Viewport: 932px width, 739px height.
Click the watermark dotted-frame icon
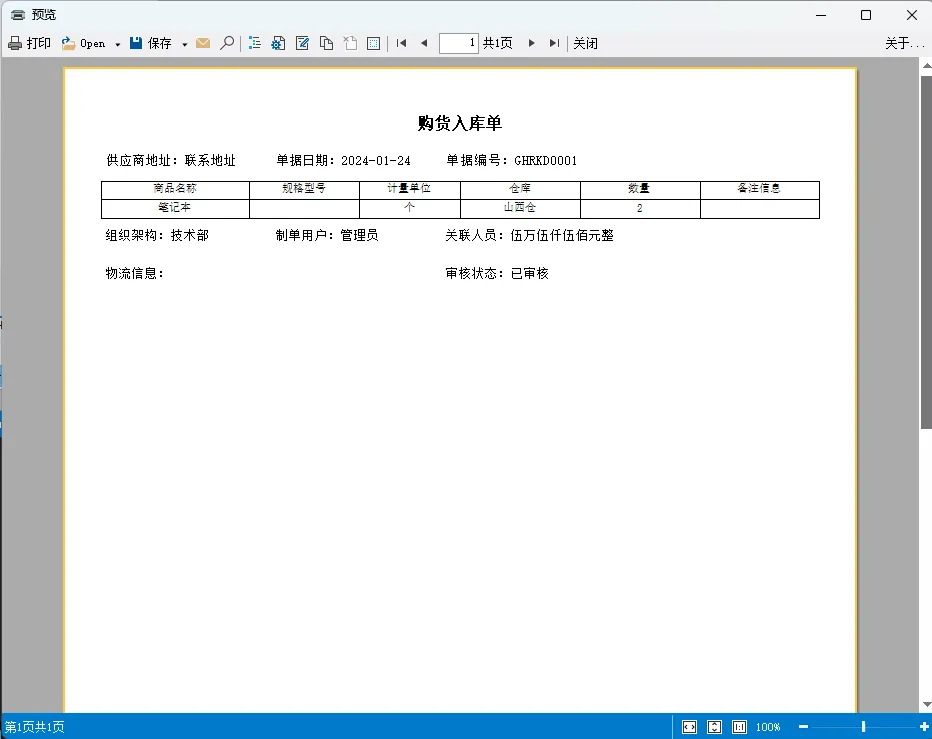374,43
